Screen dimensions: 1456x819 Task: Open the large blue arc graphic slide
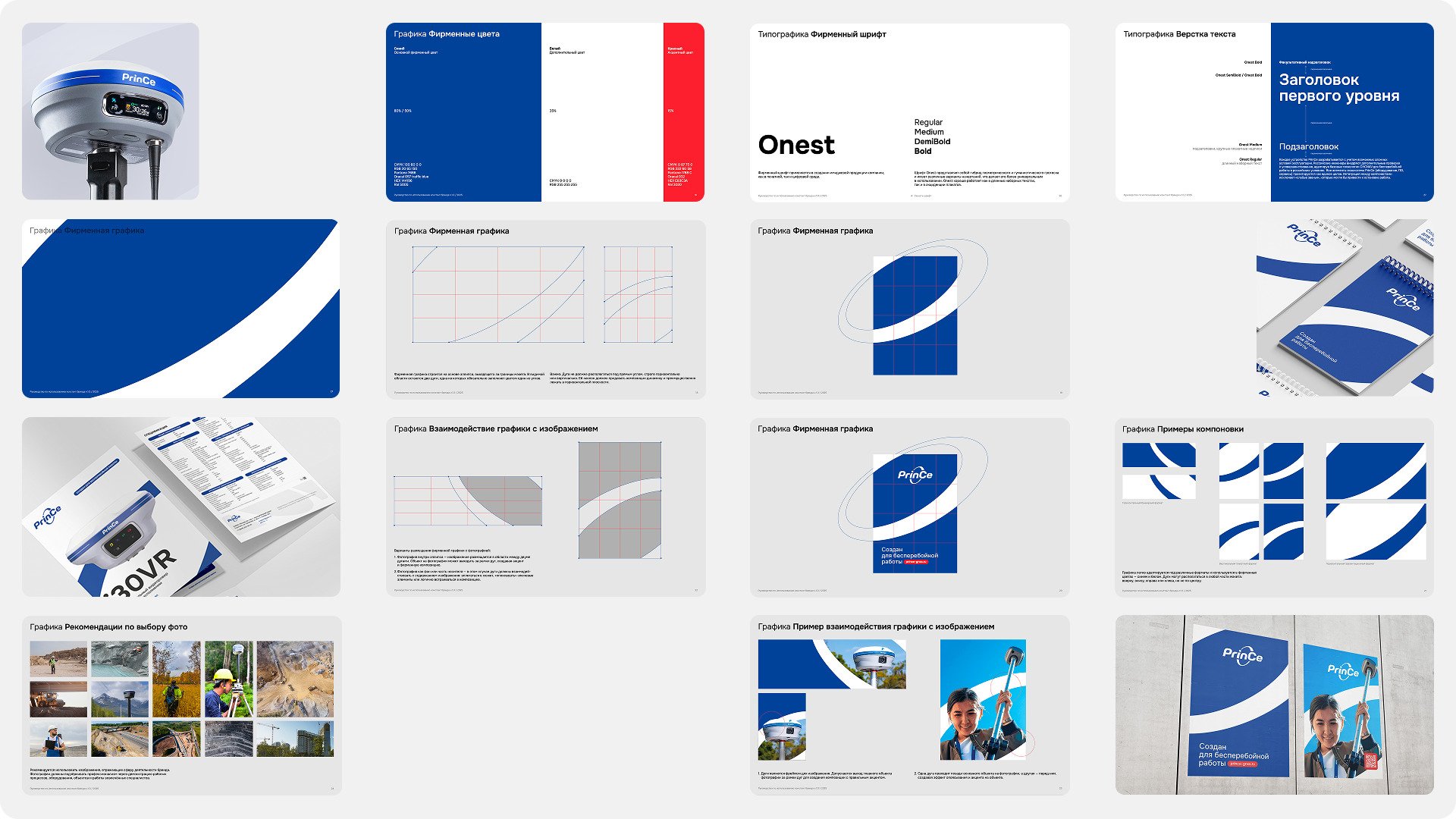pyautogui.click(x=180, y=309)
